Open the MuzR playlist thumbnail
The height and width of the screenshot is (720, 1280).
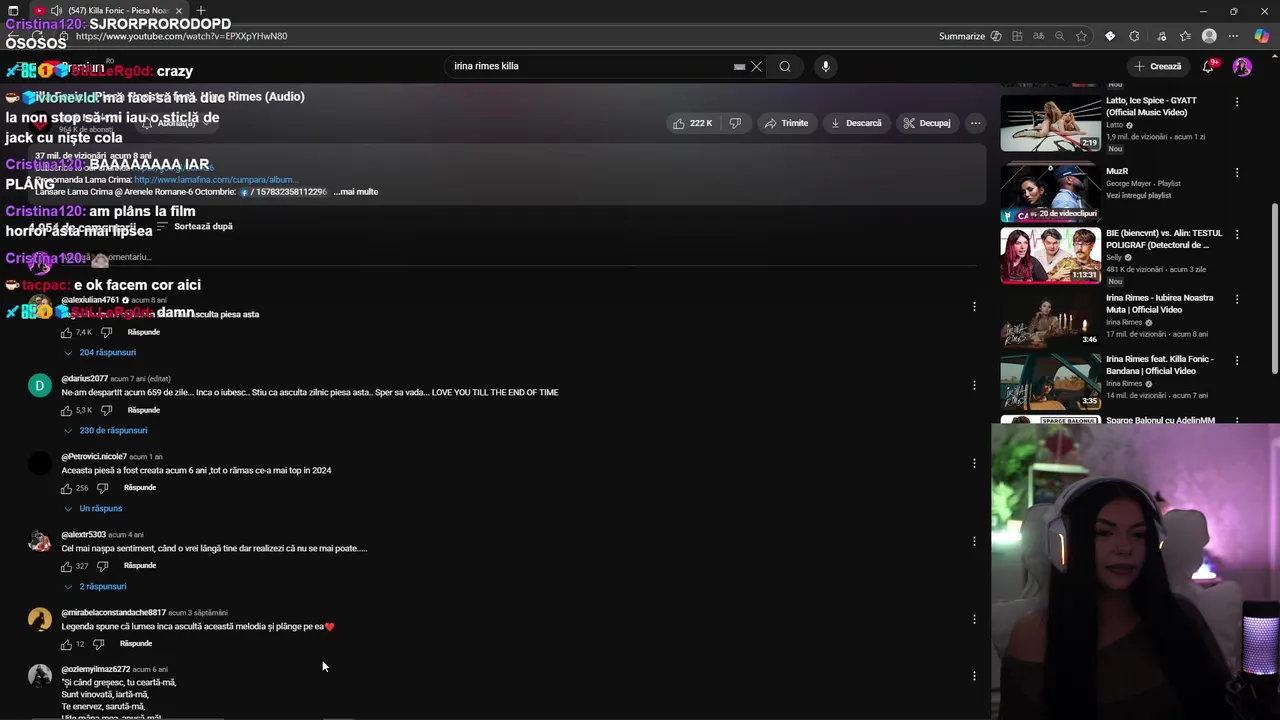(1050, 192)
